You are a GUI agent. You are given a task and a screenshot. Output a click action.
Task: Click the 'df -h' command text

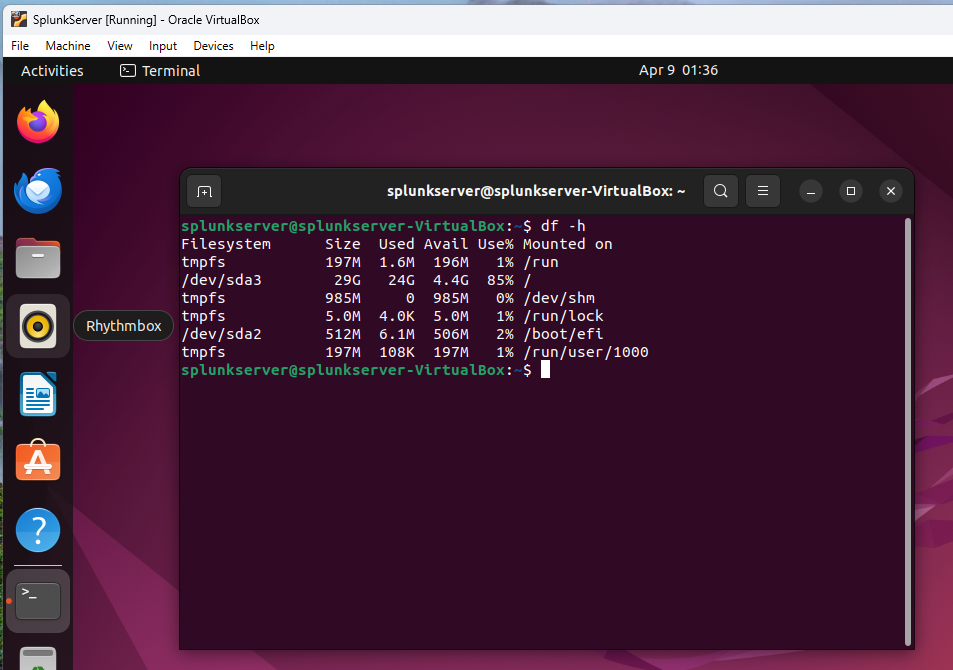563,226
